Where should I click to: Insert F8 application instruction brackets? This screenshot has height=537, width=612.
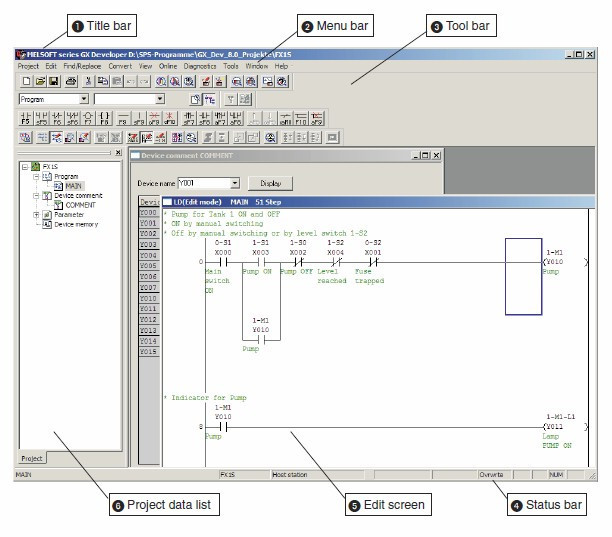tap(104, 118)
